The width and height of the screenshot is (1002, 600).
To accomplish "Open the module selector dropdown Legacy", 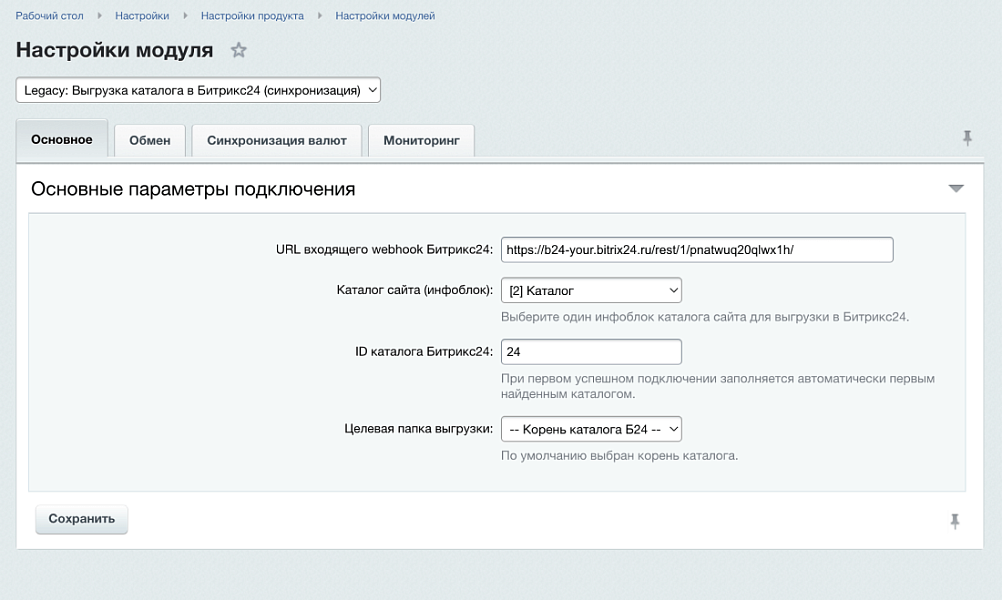I will pyautogui.click(x=198, y=90).
